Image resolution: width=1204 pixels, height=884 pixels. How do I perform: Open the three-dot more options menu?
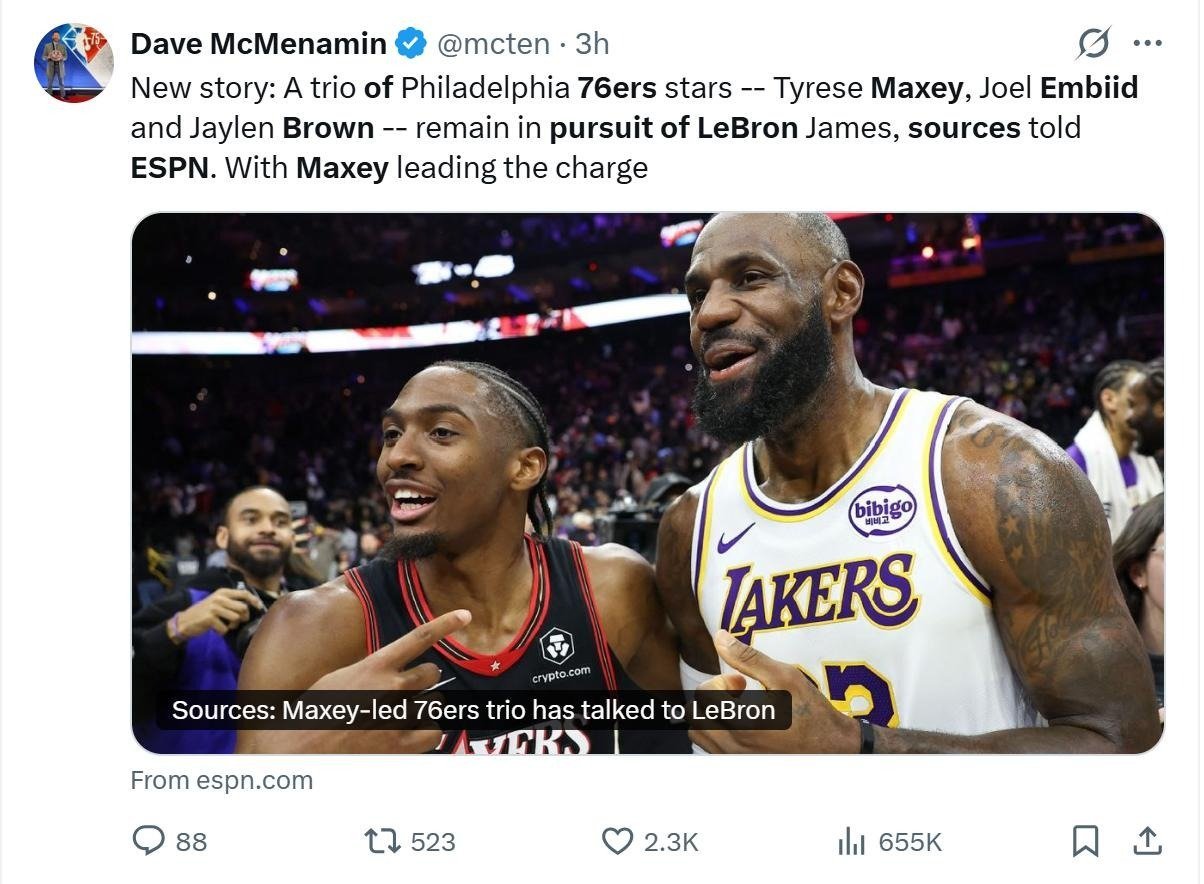point(1147,44)
